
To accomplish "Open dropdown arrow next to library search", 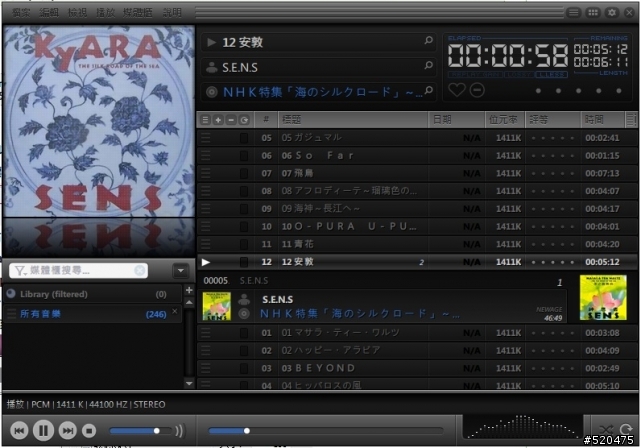I will (180, 271).
